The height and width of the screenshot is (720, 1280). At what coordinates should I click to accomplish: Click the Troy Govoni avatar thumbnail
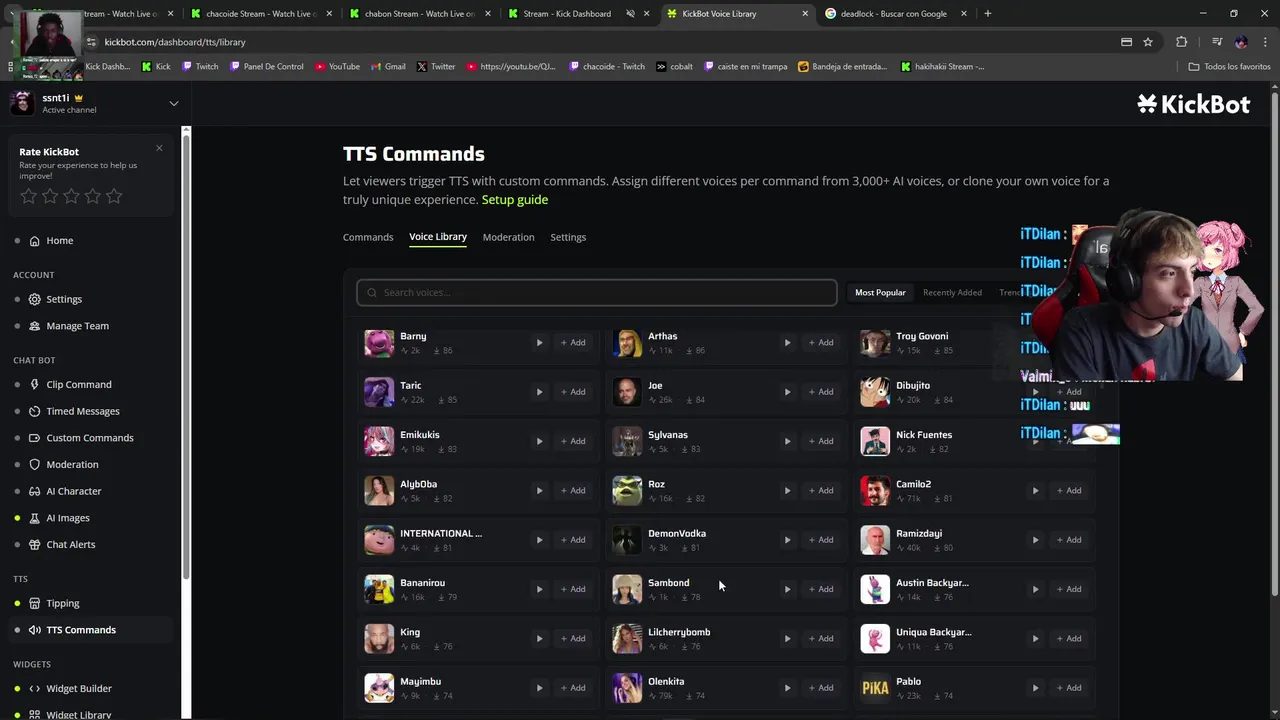tap(875, 343)
